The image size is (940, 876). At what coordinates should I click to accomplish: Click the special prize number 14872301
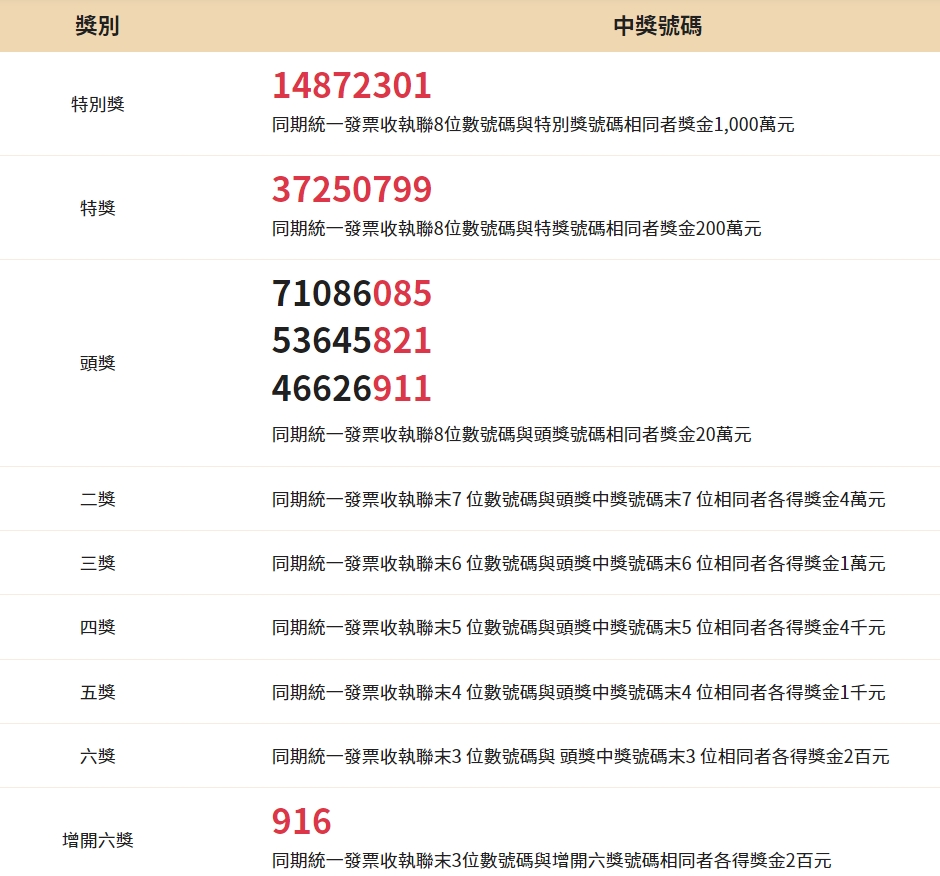[x=352, y=85]
